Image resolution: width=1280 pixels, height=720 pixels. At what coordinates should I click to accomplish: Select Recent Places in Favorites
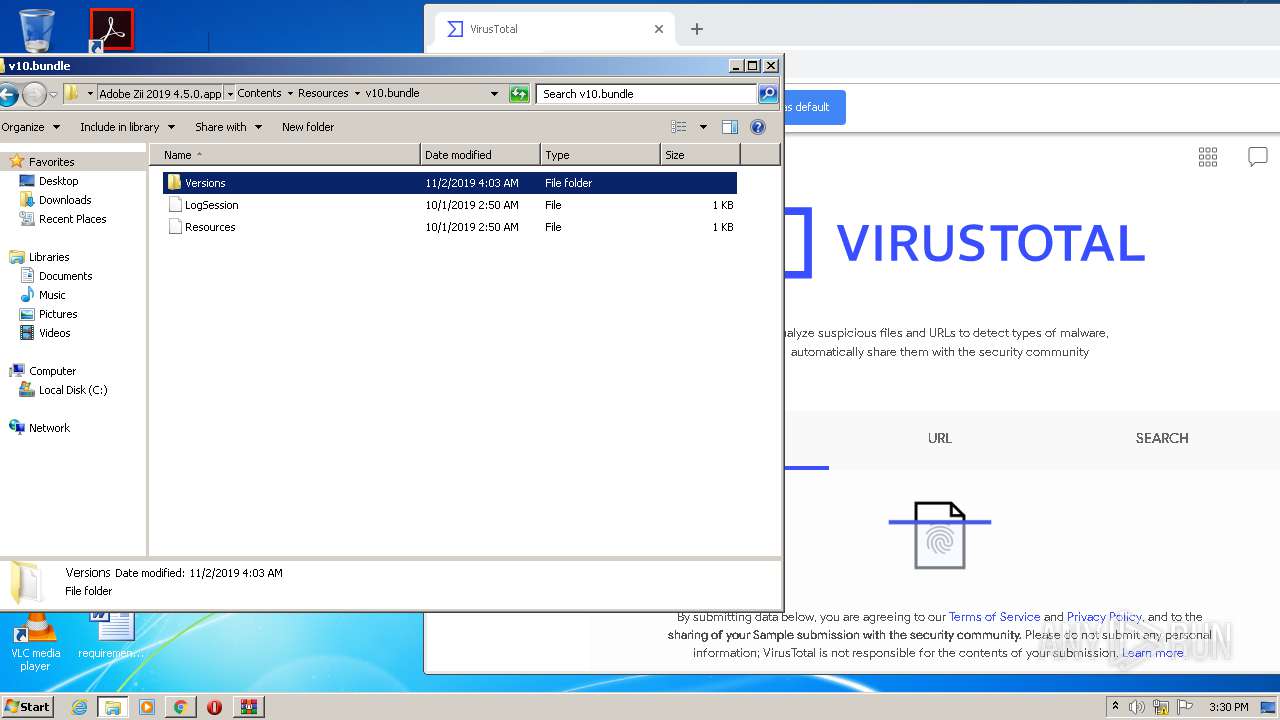point(72,219)
